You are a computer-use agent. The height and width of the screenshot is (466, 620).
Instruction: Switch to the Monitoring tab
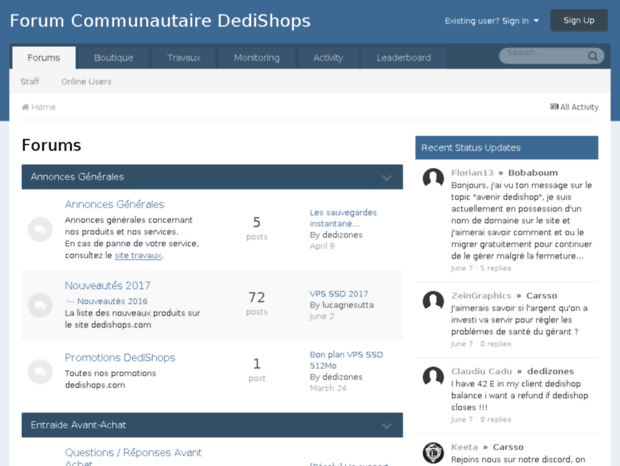click(x=257, y=58)
